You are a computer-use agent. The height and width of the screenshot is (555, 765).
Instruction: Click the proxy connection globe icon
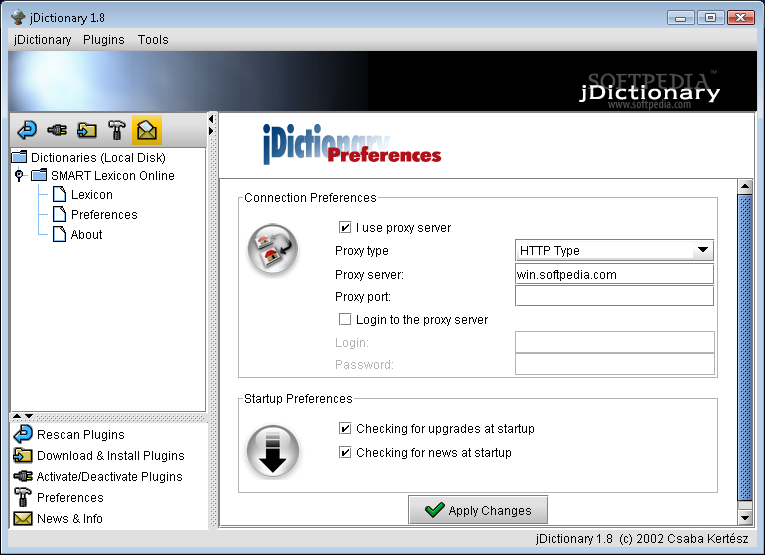click(x=273, y=249)
